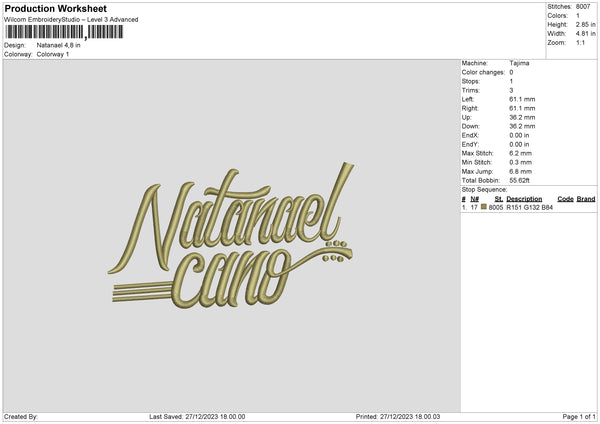Image resolution: width=600 pixels, height=424 pixels.
Task: Click the Stops value 1
Action: (511, 81)
